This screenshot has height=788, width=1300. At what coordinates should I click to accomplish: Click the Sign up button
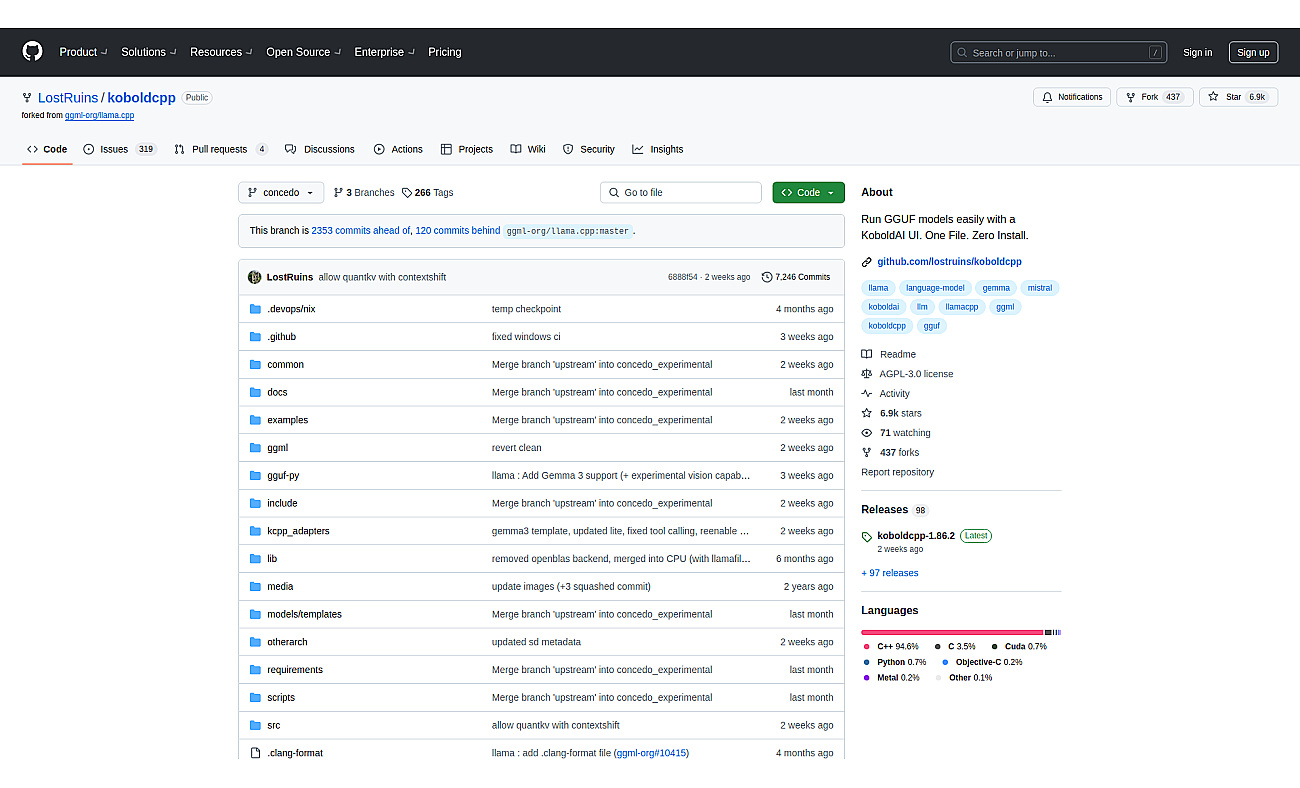pos(1253,53)
